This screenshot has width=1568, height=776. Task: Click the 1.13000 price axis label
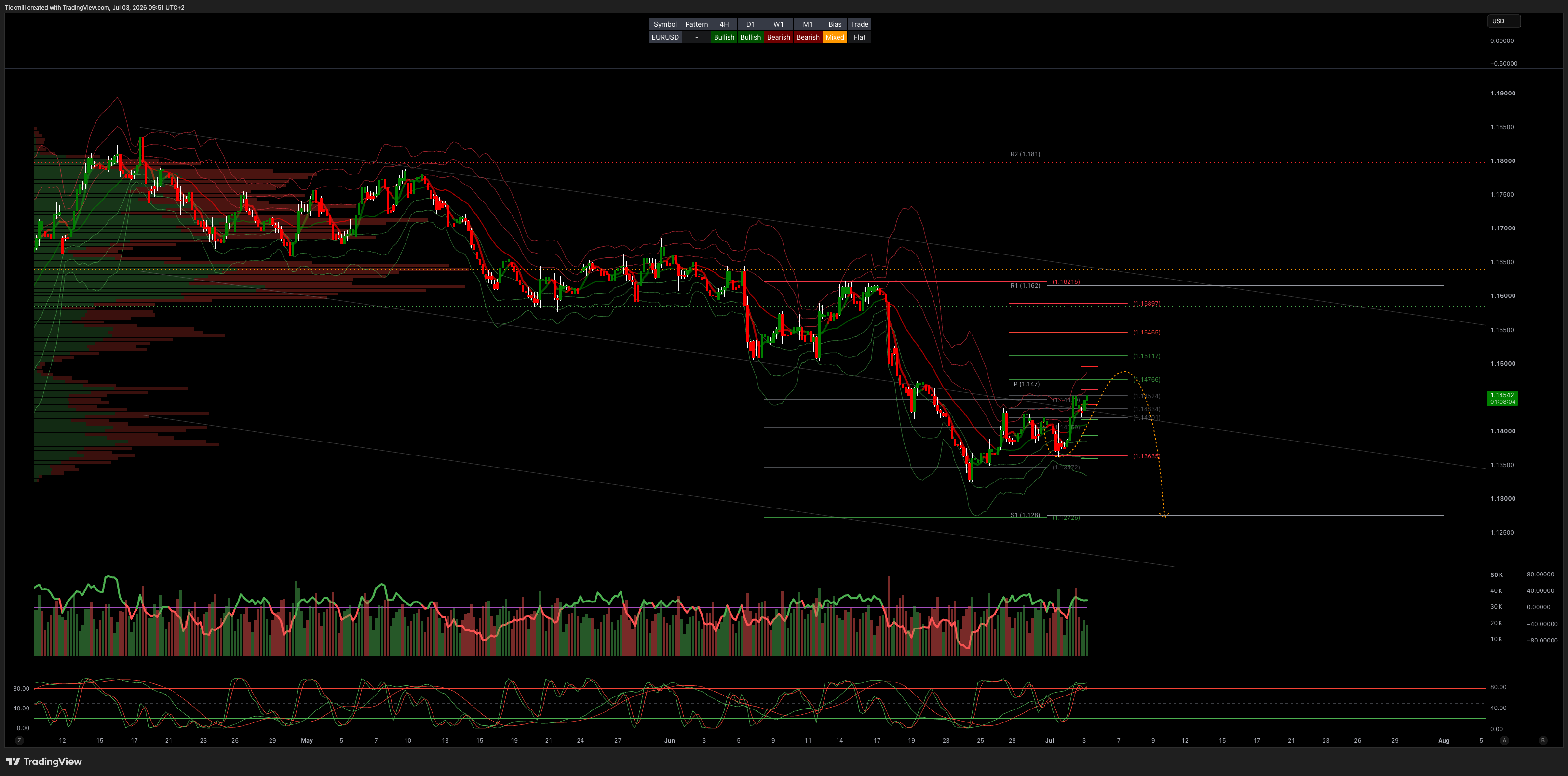(x=1503, y=498)
